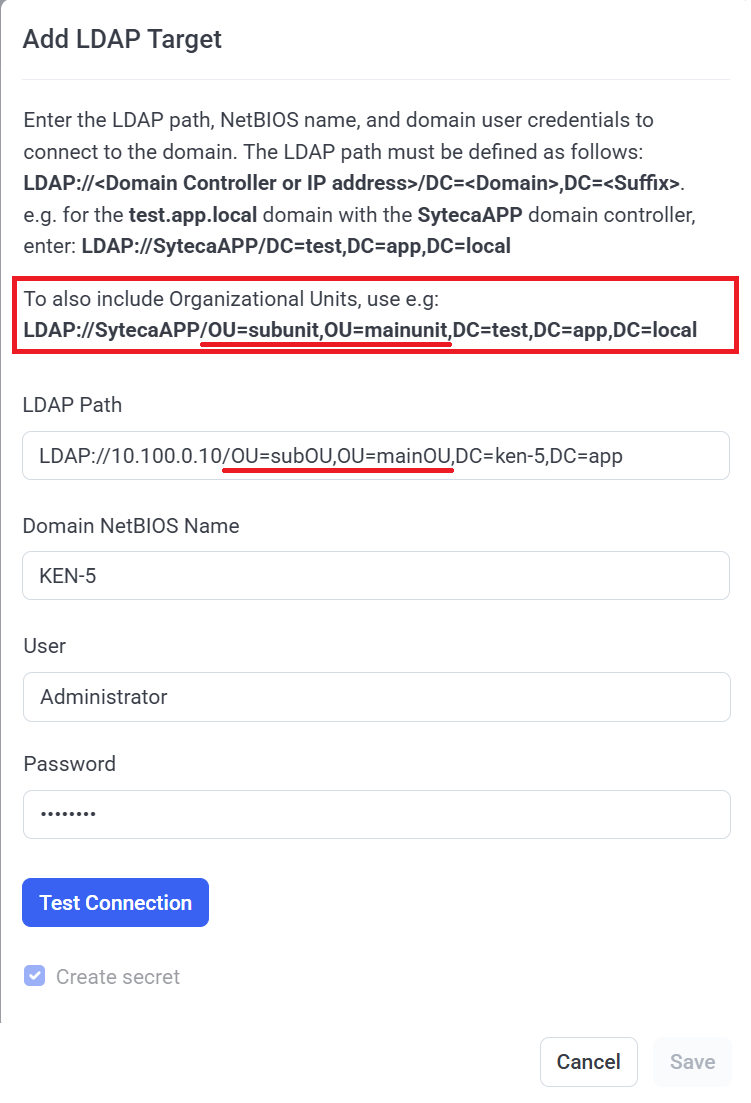Screen dimensions: 751x1103
Task: Click the LDAP Path input field
Action: coord(375,456)
